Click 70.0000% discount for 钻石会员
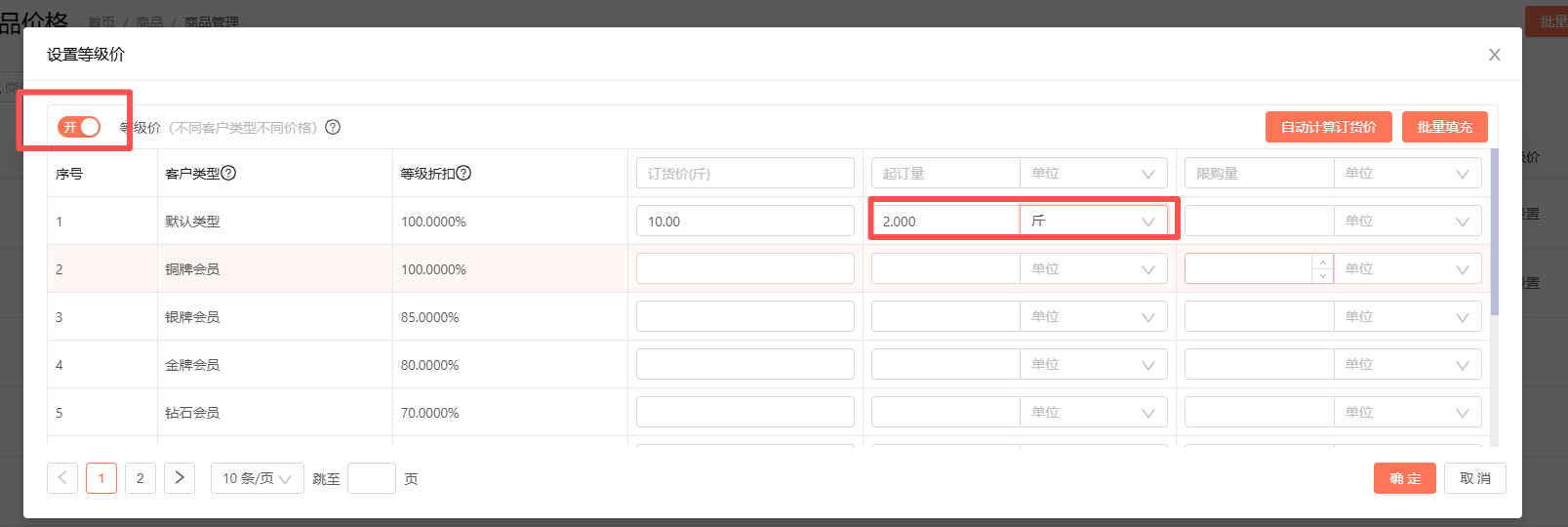This screenshot has height=527, width=1568. 429,413
